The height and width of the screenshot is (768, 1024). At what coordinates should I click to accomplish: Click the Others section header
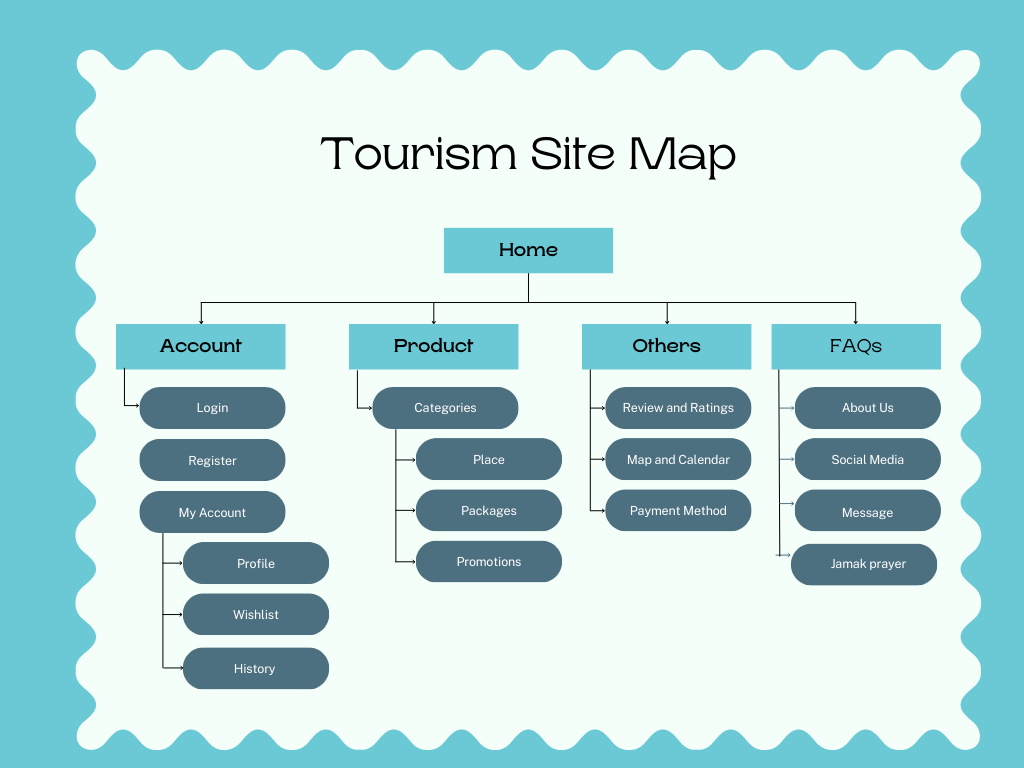coord(666,346)
